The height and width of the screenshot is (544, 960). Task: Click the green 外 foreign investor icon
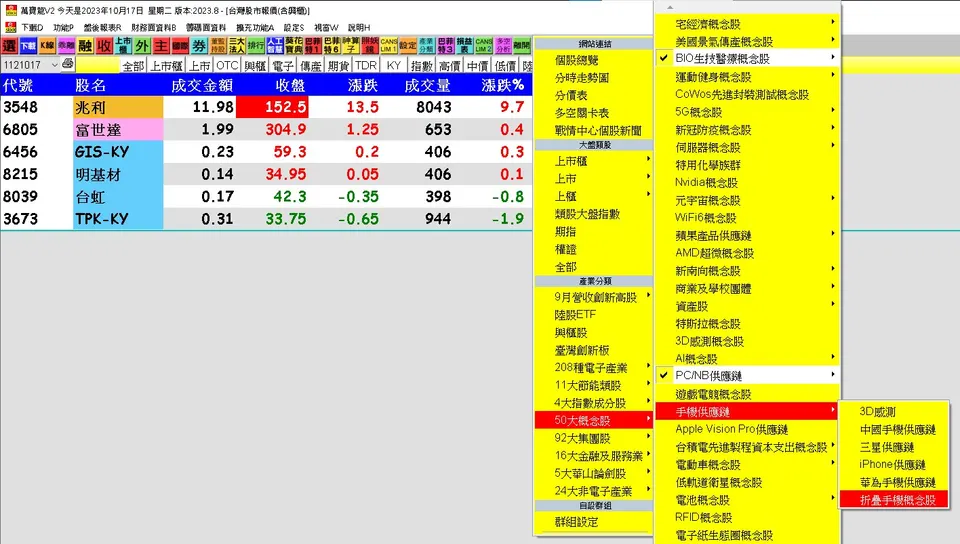(x=142, y=46)
